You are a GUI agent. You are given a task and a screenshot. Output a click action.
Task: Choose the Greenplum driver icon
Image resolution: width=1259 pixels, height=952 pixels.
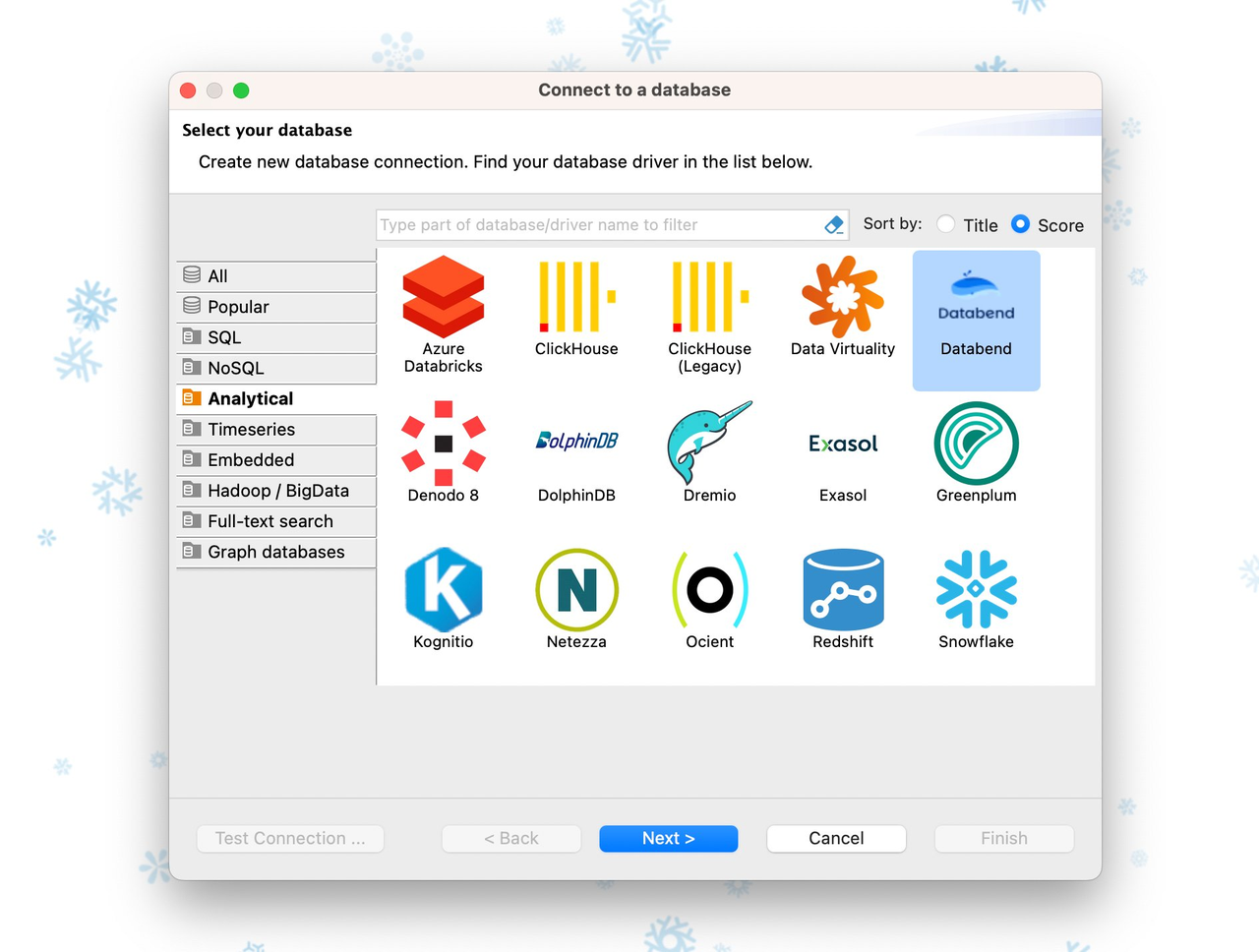coord(976,444)
